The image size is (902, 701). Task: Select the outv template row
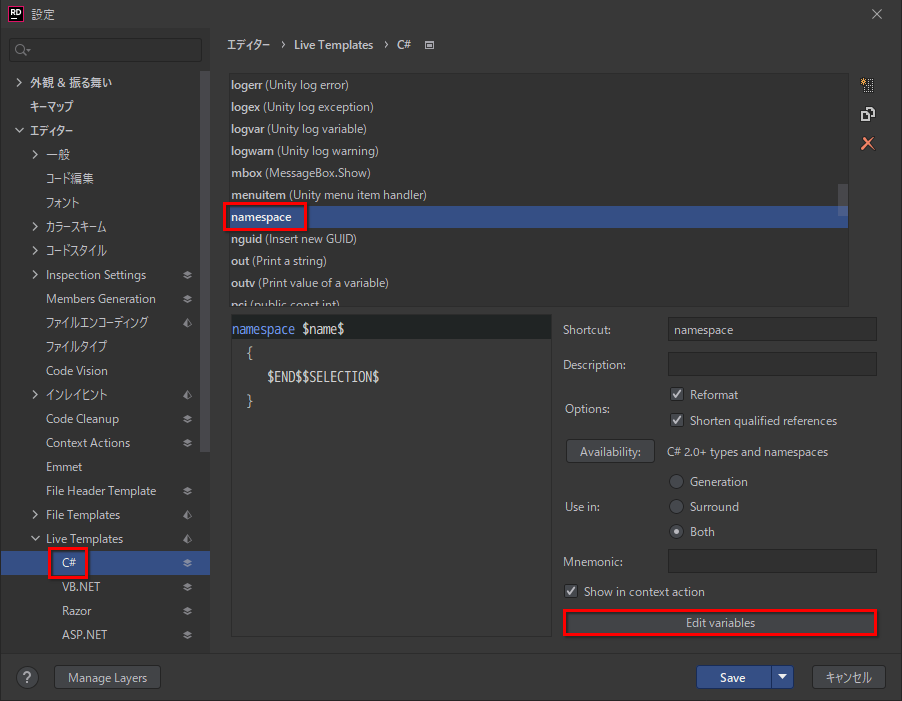(538, 283)
